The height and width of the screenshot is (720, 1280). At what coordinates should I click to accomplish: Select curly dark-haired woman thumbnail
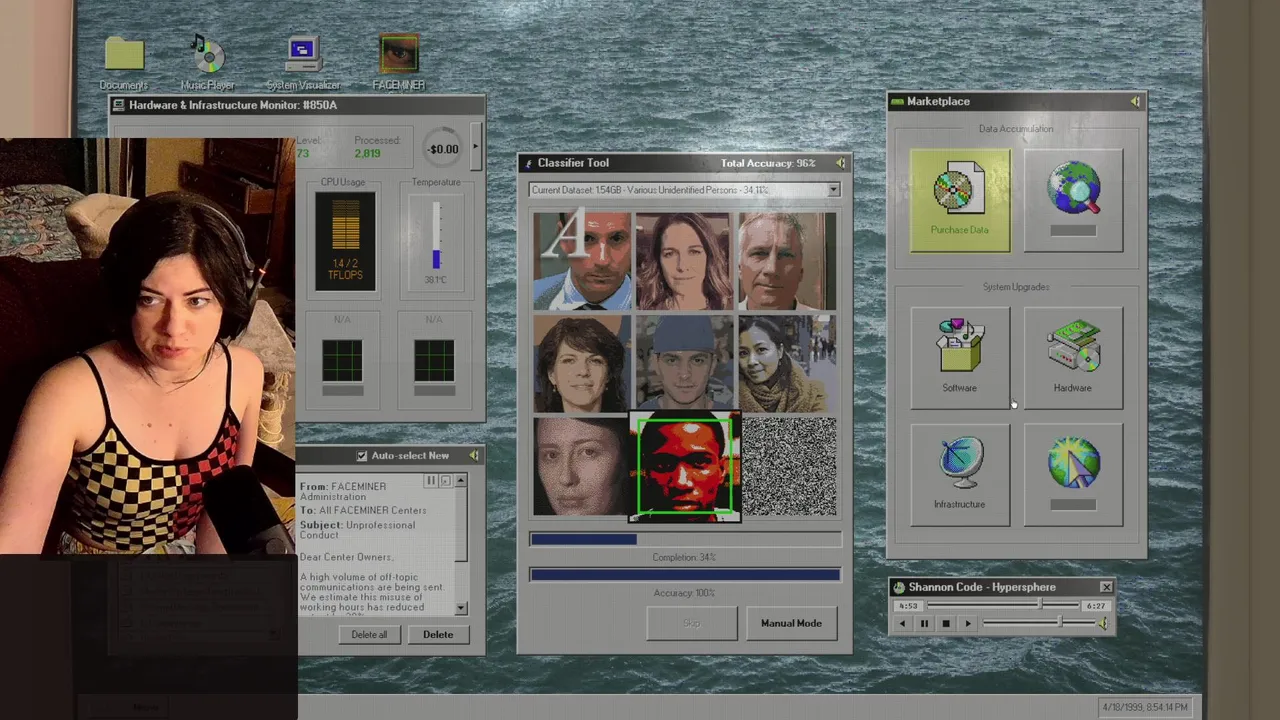(582, 364)
